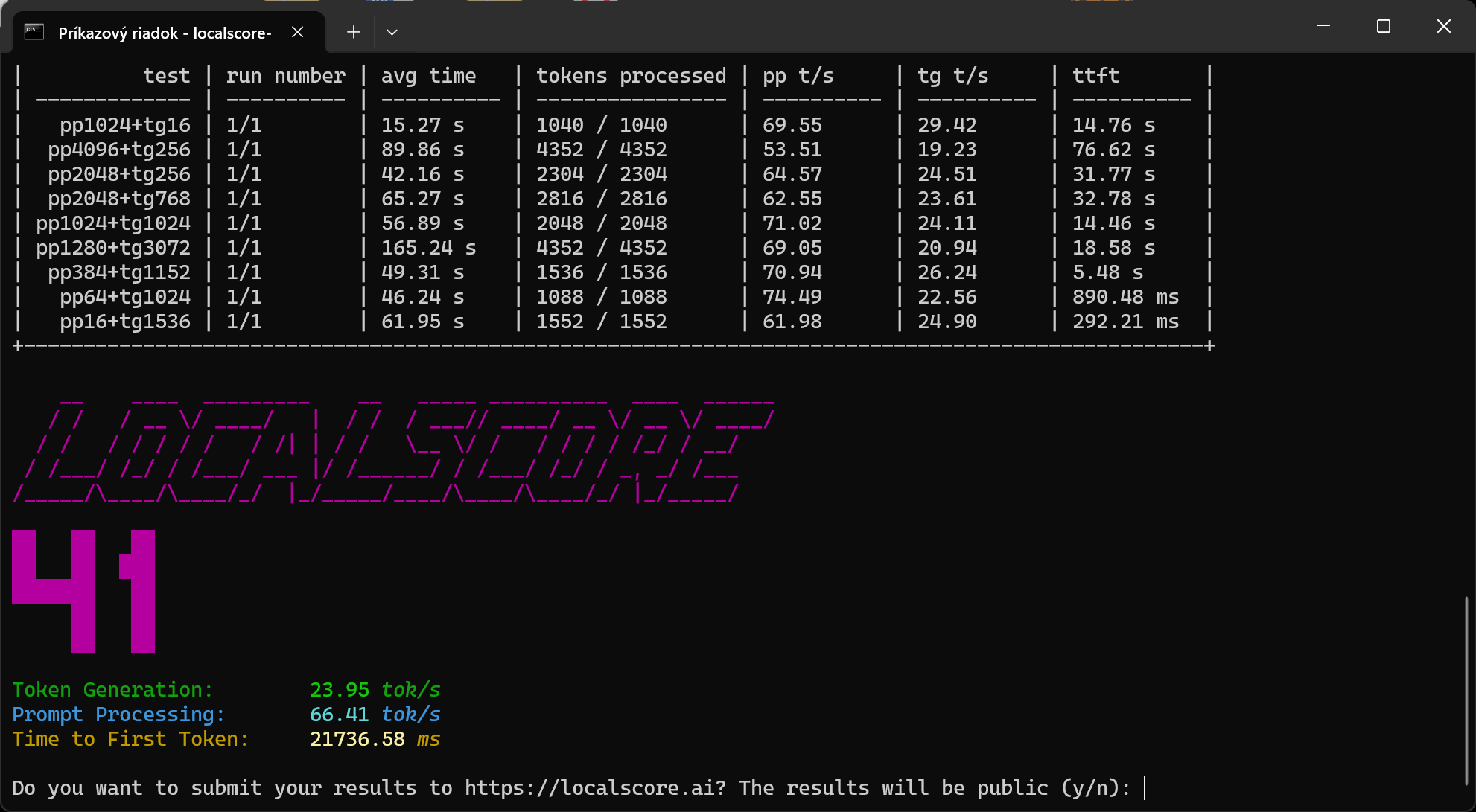Click the pp1280+tg3072 test row name
The width and height of the screenshot is (1476, 812).
tap(113, 248)
